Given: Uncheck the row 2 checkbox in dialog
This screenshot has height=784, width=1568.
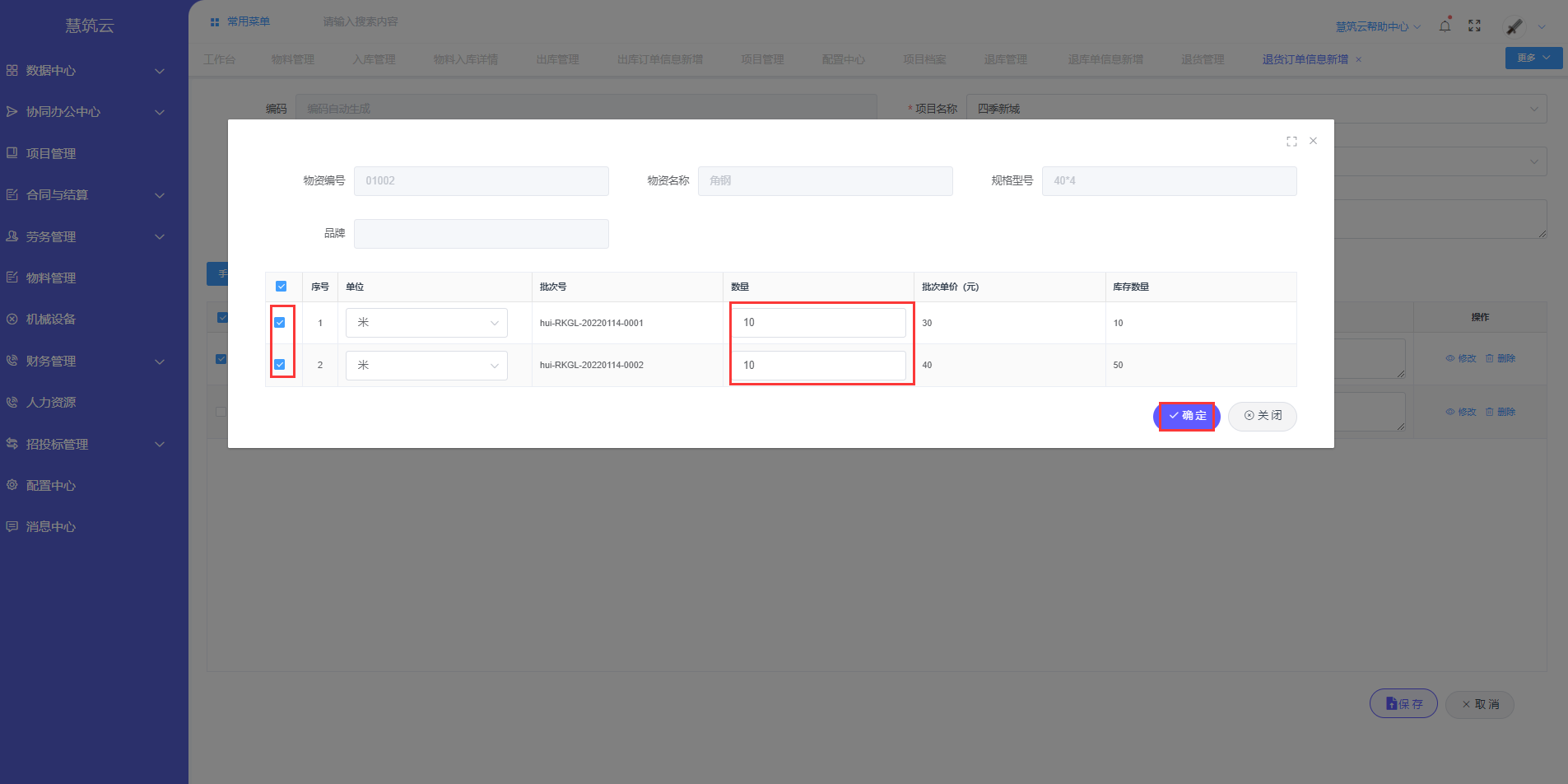Looking at the screenshot, I should (x=280, y=365).
